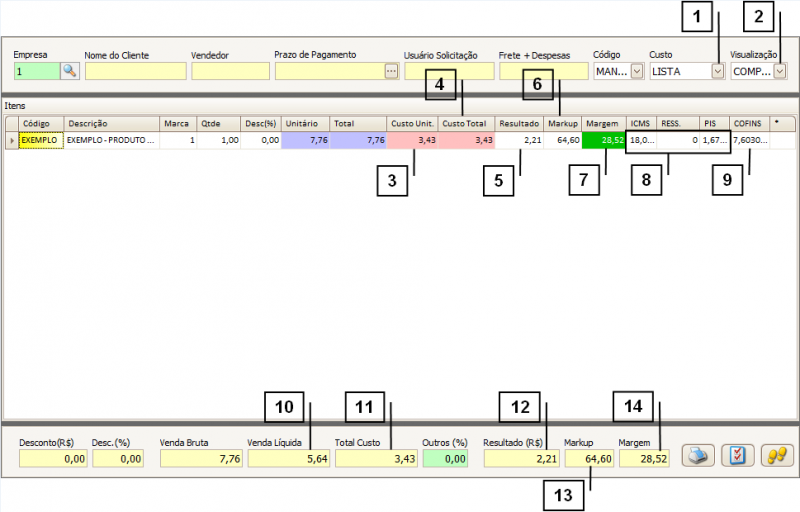Click the Empresa search magnifier icon
Viewport: 800px width, 512px height.
click(70, 71)
